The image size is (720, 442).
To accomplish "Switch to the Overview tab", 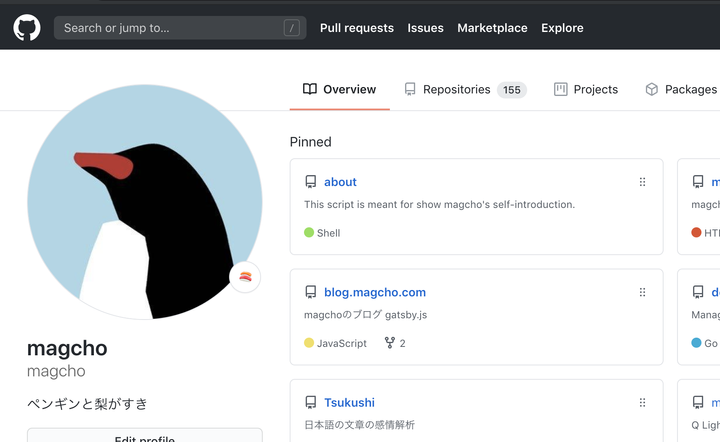I will (340, 90).
